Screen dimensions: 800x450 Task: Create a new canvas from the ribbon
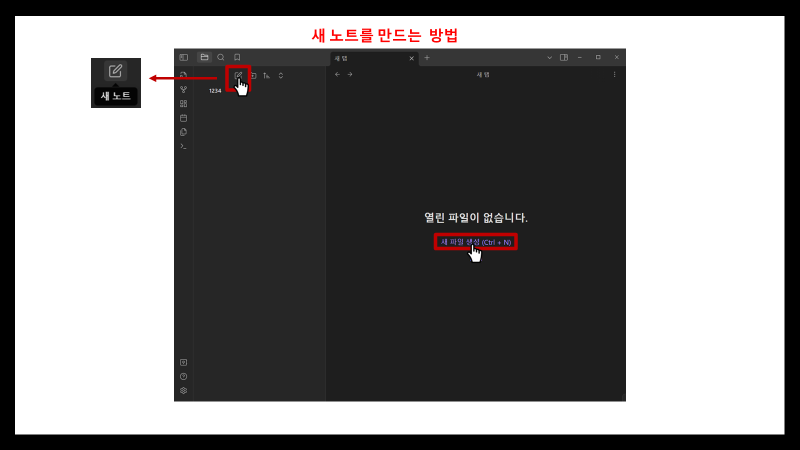point(184,104)
